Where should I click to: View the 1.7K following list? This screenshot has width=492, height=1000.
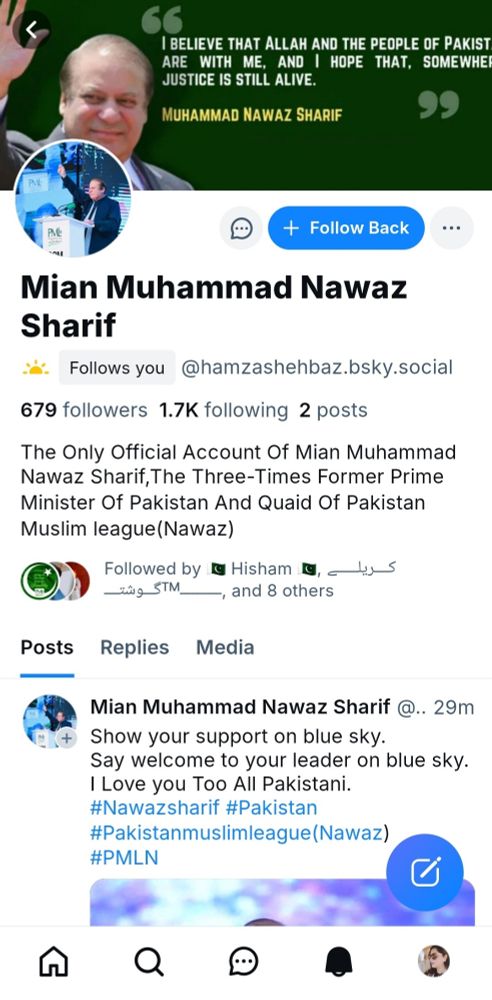tap(223, 410)
